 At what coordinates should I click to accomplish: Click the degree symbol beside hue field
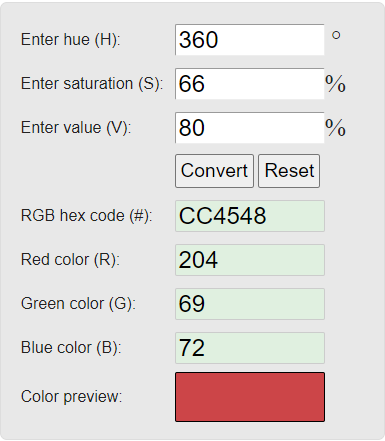[x=336, y=35]
